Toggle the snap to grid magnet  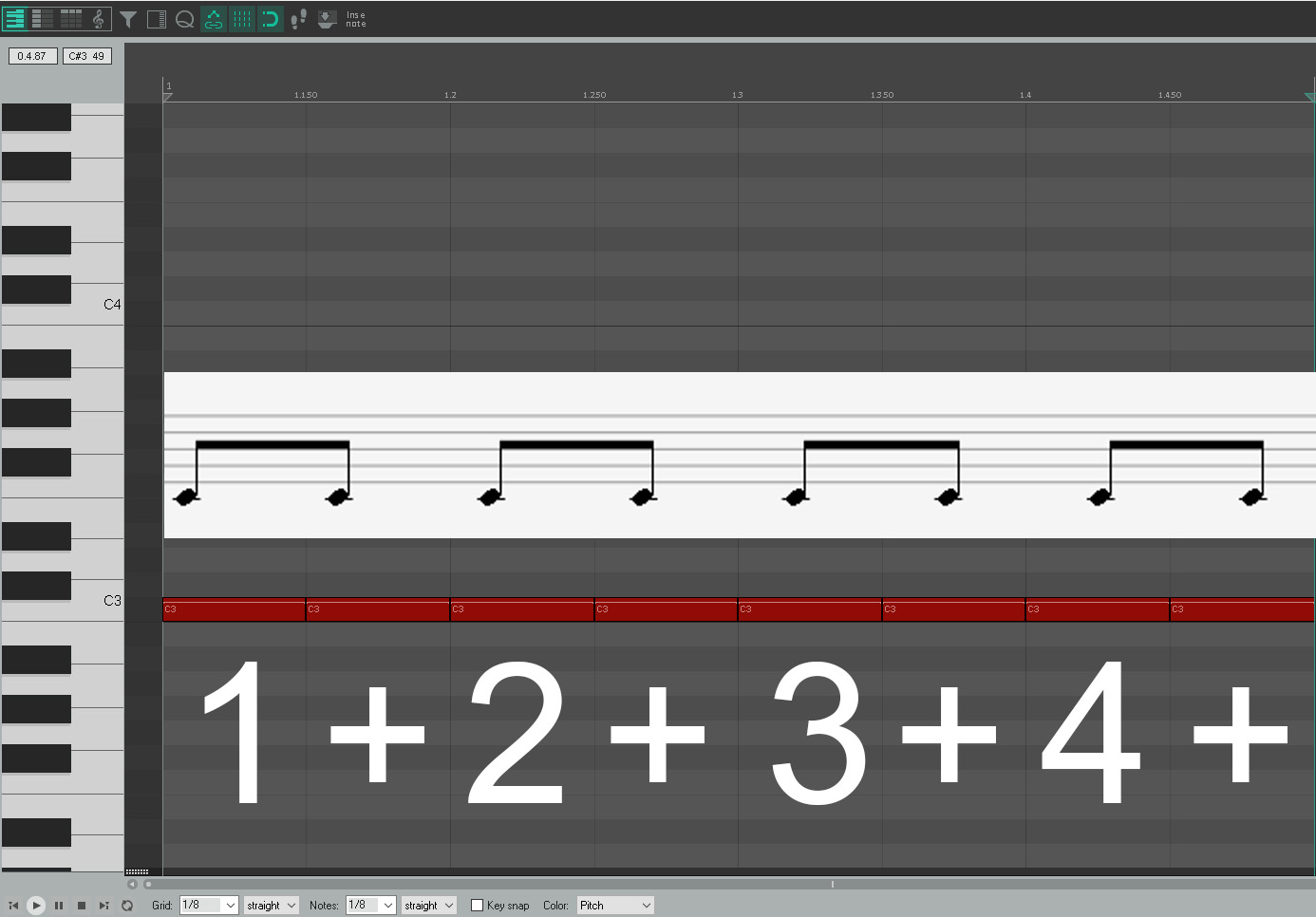click(x=271, y=19)
